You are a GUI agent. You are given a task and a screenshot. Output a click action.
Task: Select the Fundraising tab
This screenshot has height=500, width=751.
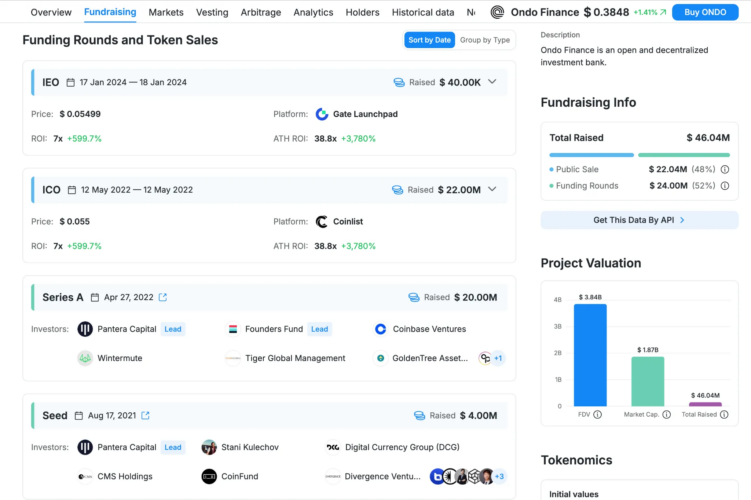[110, 12]
